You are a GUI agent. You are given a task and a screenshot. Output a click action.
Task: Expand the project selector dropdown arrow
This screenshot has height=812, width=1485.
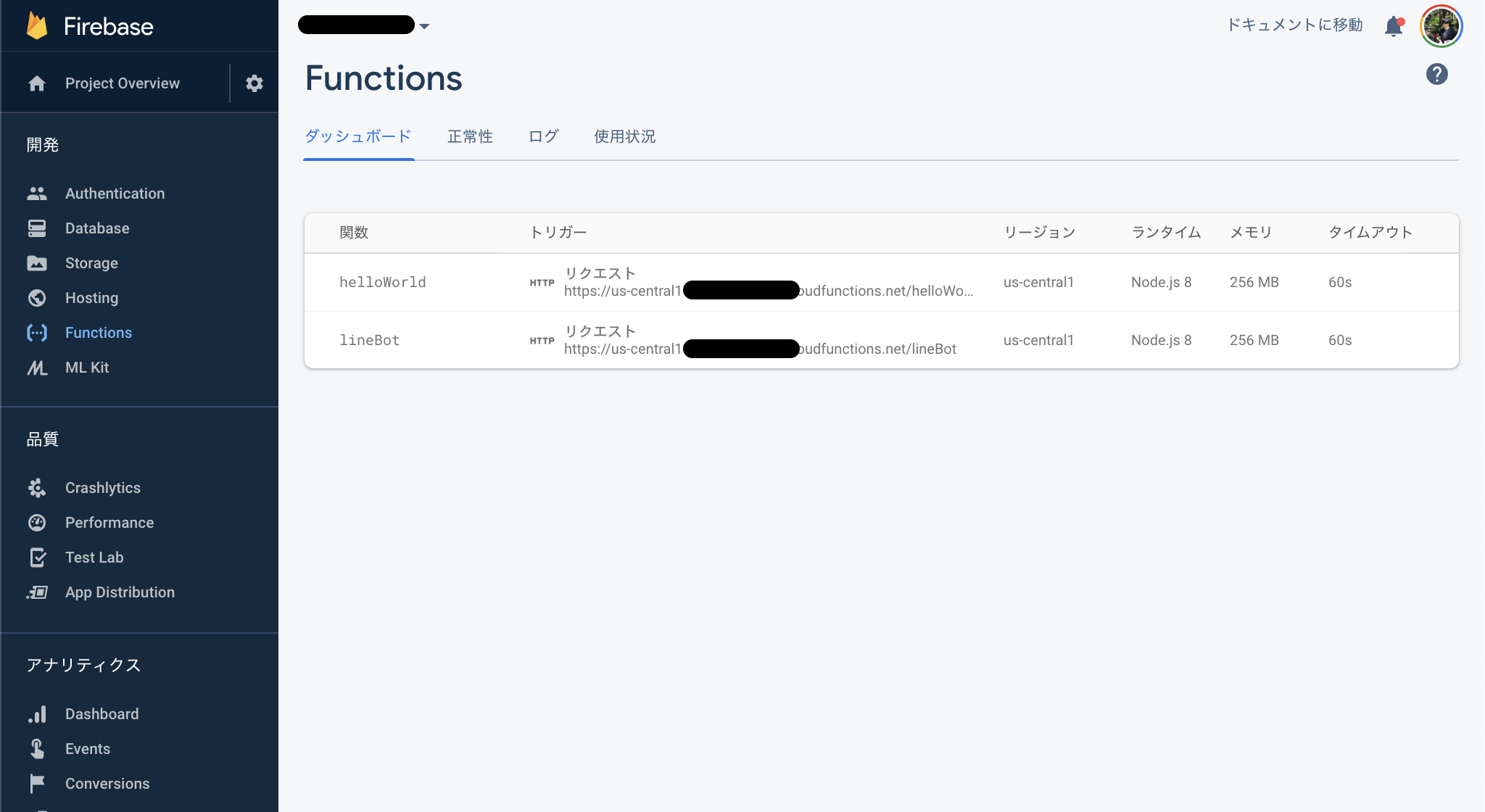coord(425,27)
